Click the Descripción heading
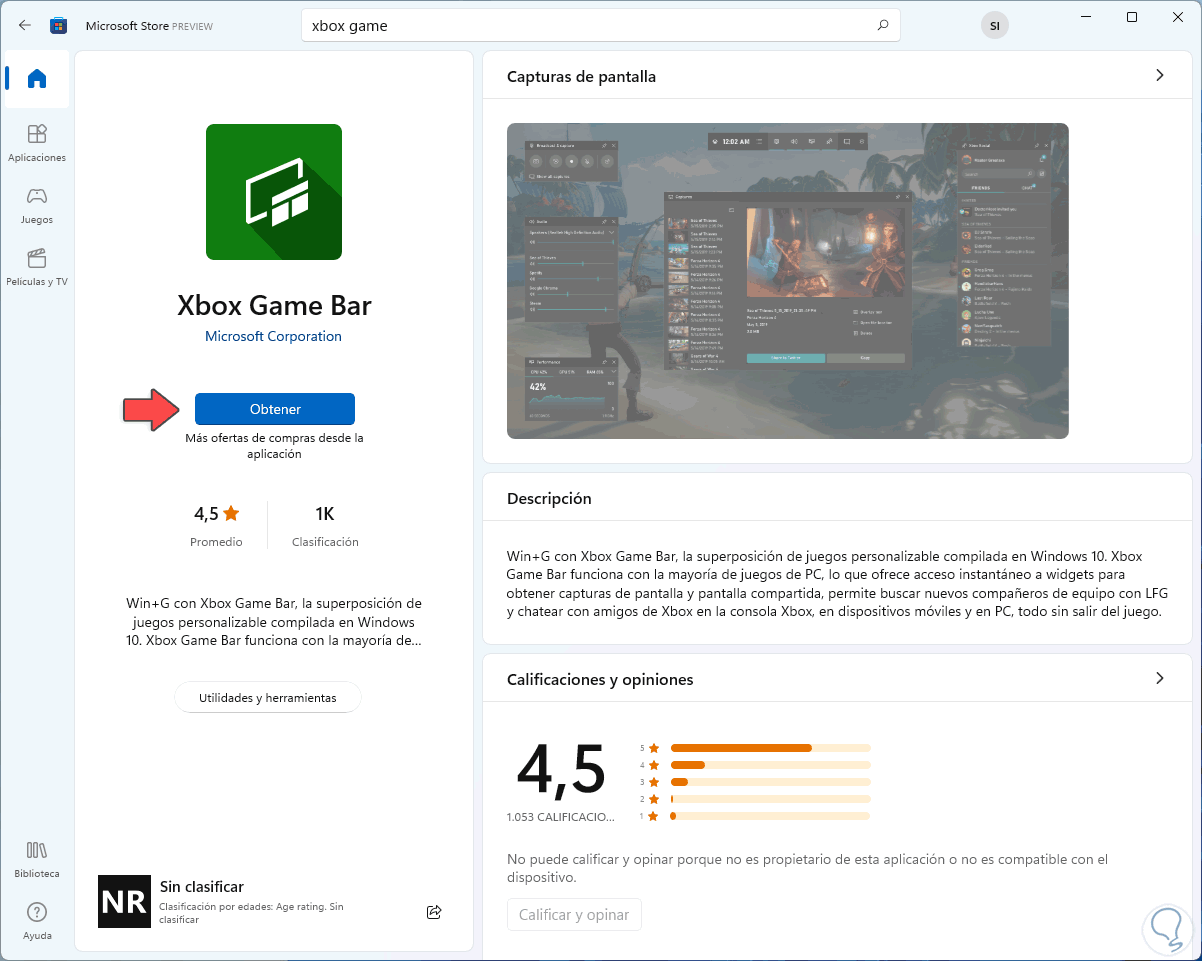 point(549,498)
